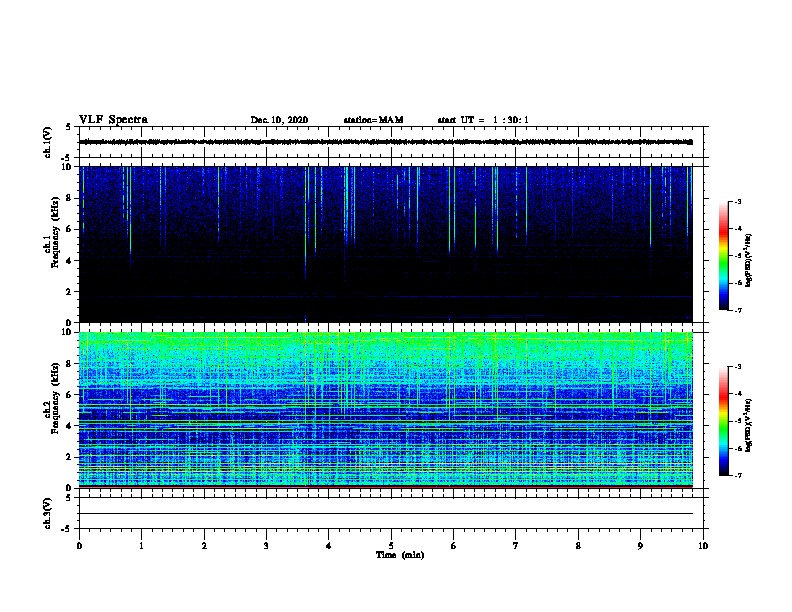Viewport: 792px width, 612px height.
Task: Click the ch.1 spectrogram color scale bar
Action: tap(724, 256)
